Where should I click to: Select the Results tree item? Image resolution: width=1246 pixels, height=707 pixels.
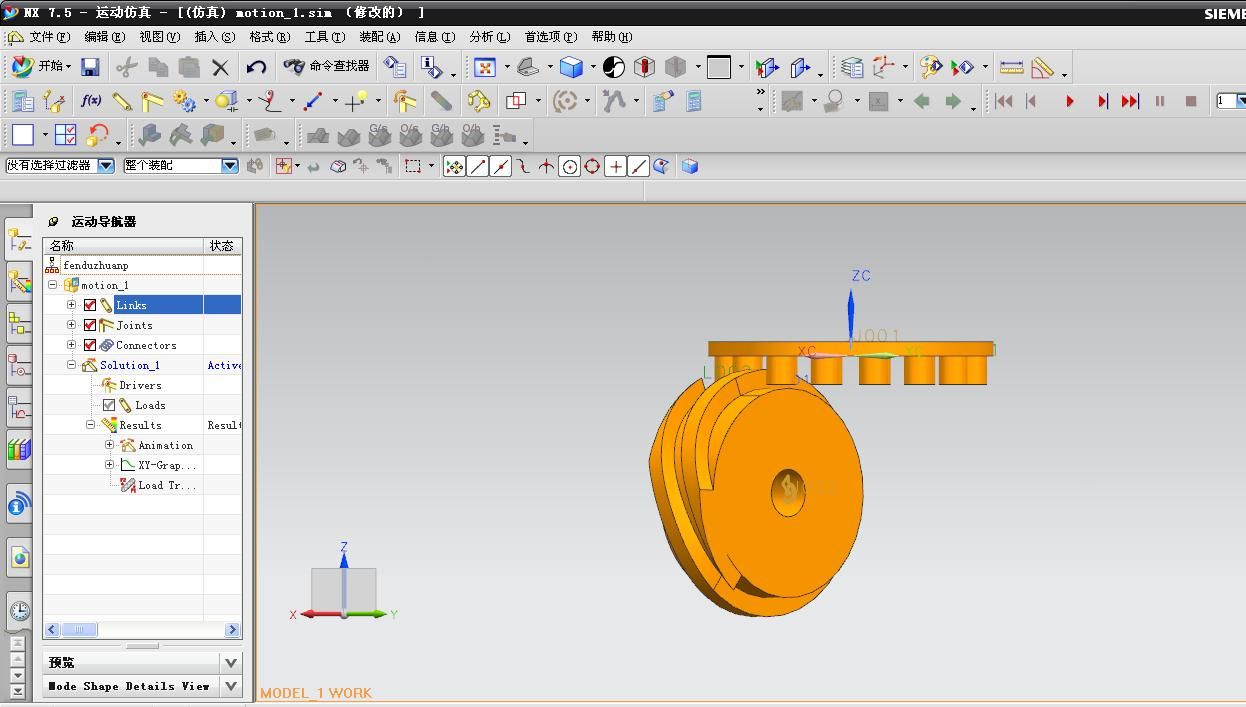tap(140, 425)
